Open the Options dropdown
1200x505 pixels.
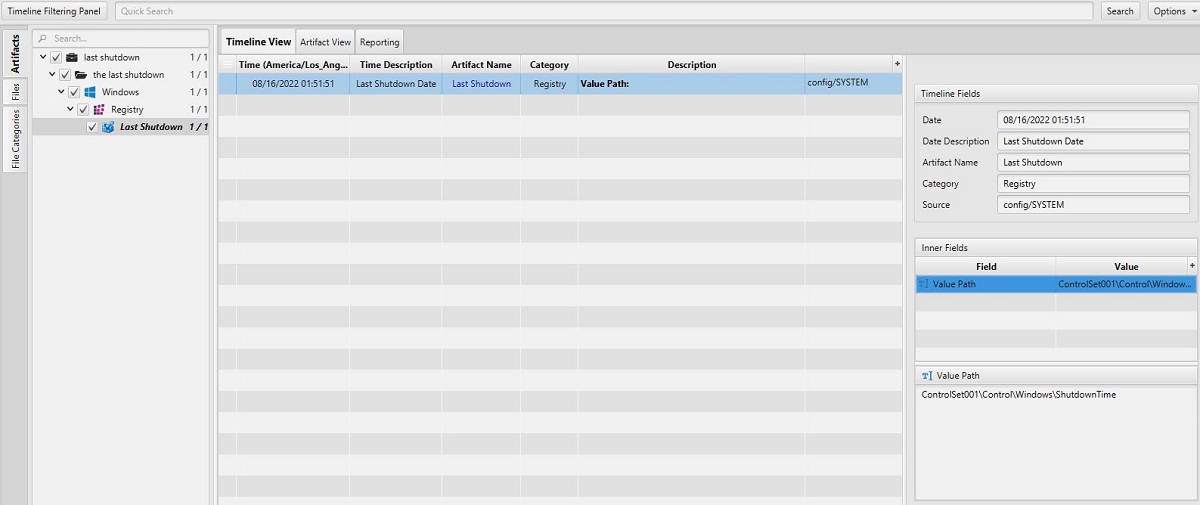point(1172,11)
